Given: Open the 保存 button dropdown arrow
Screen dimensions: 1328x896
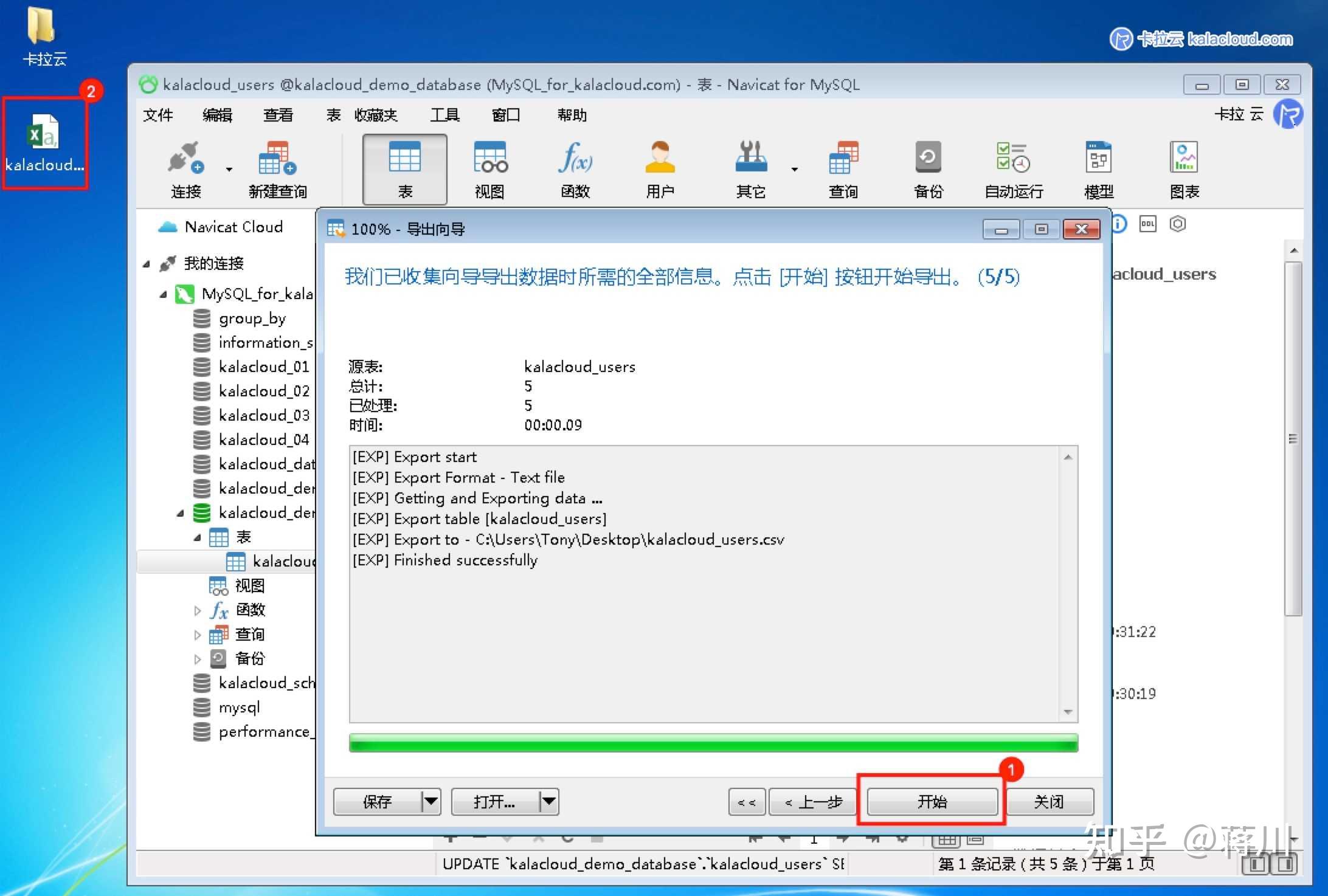Looking at the screenshot, I should [431, 801].
